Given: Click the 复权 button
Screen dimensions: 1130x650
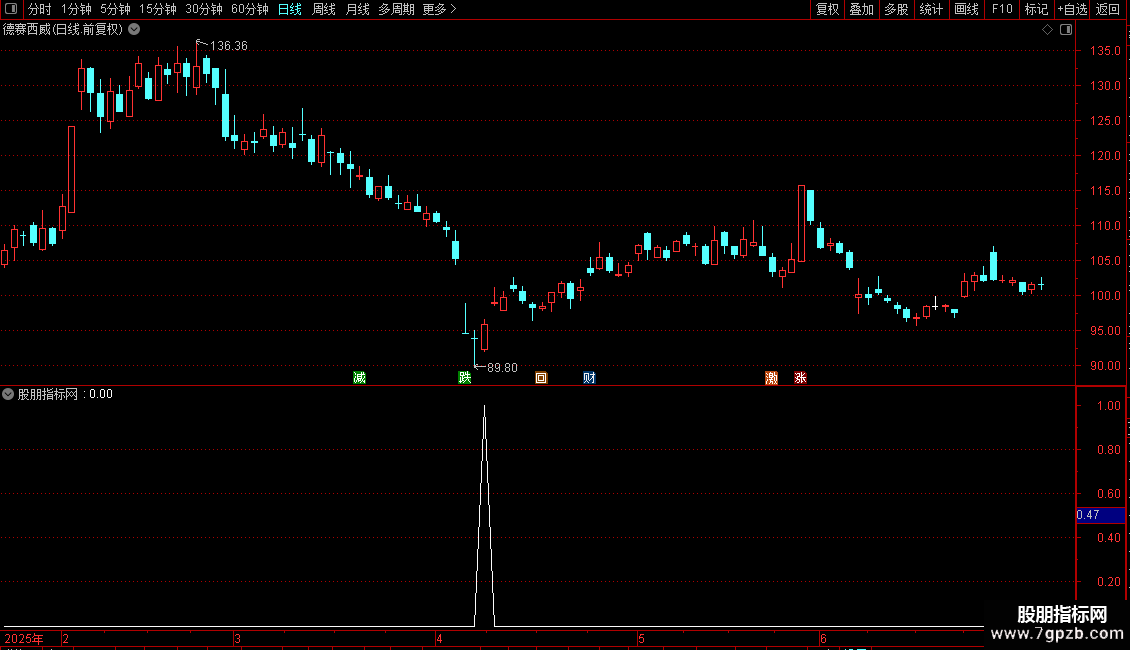Looking at the screenshot, I should pyautogui.click(x=827, y=9).
